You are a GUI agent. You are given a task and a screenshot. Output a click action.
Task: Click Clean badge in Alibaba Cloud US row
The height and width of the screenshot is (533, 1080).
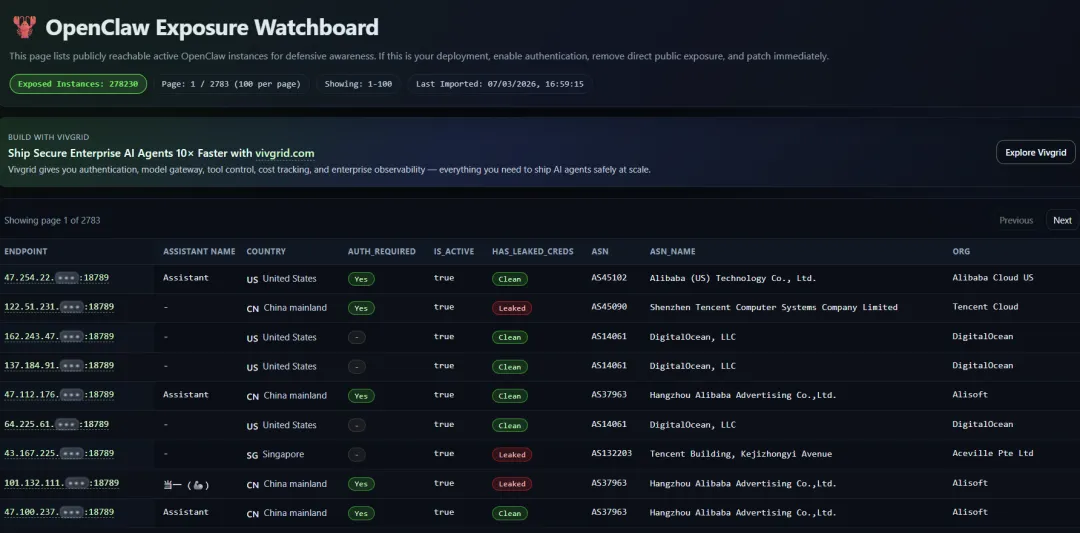(x=510, y=279)
